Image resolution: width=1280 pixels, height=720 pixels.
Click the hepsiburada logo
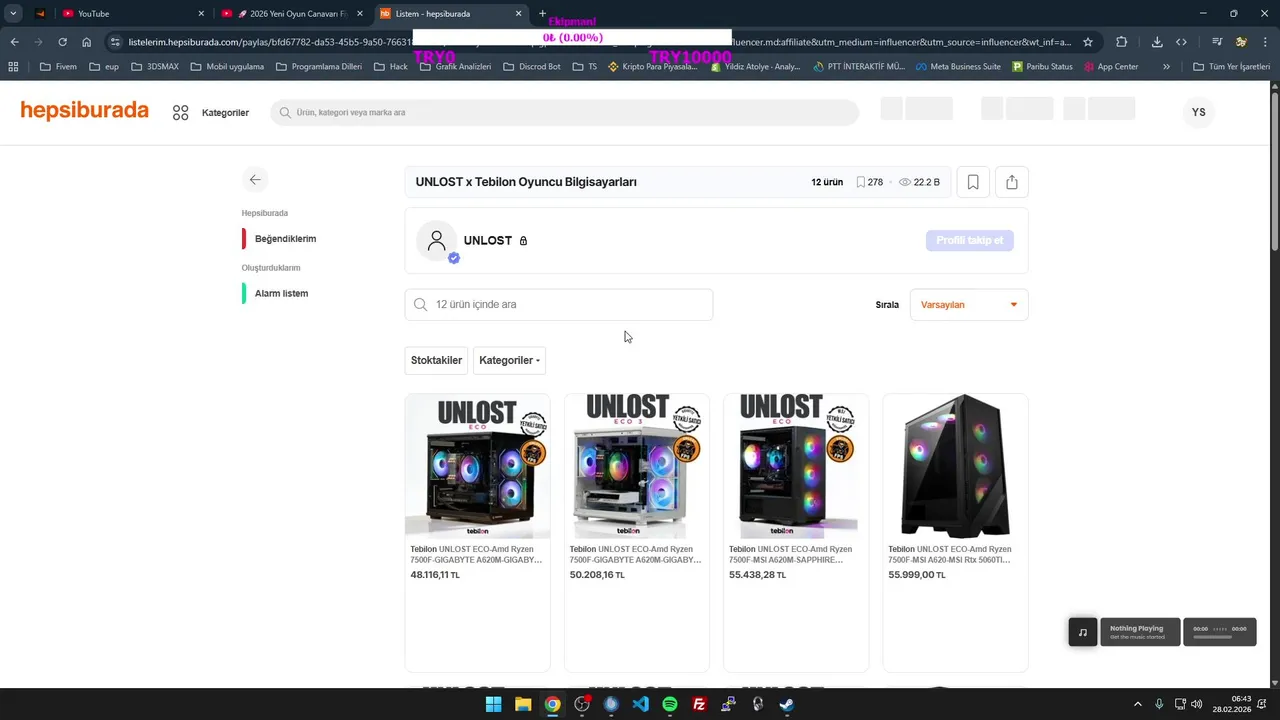85,111
